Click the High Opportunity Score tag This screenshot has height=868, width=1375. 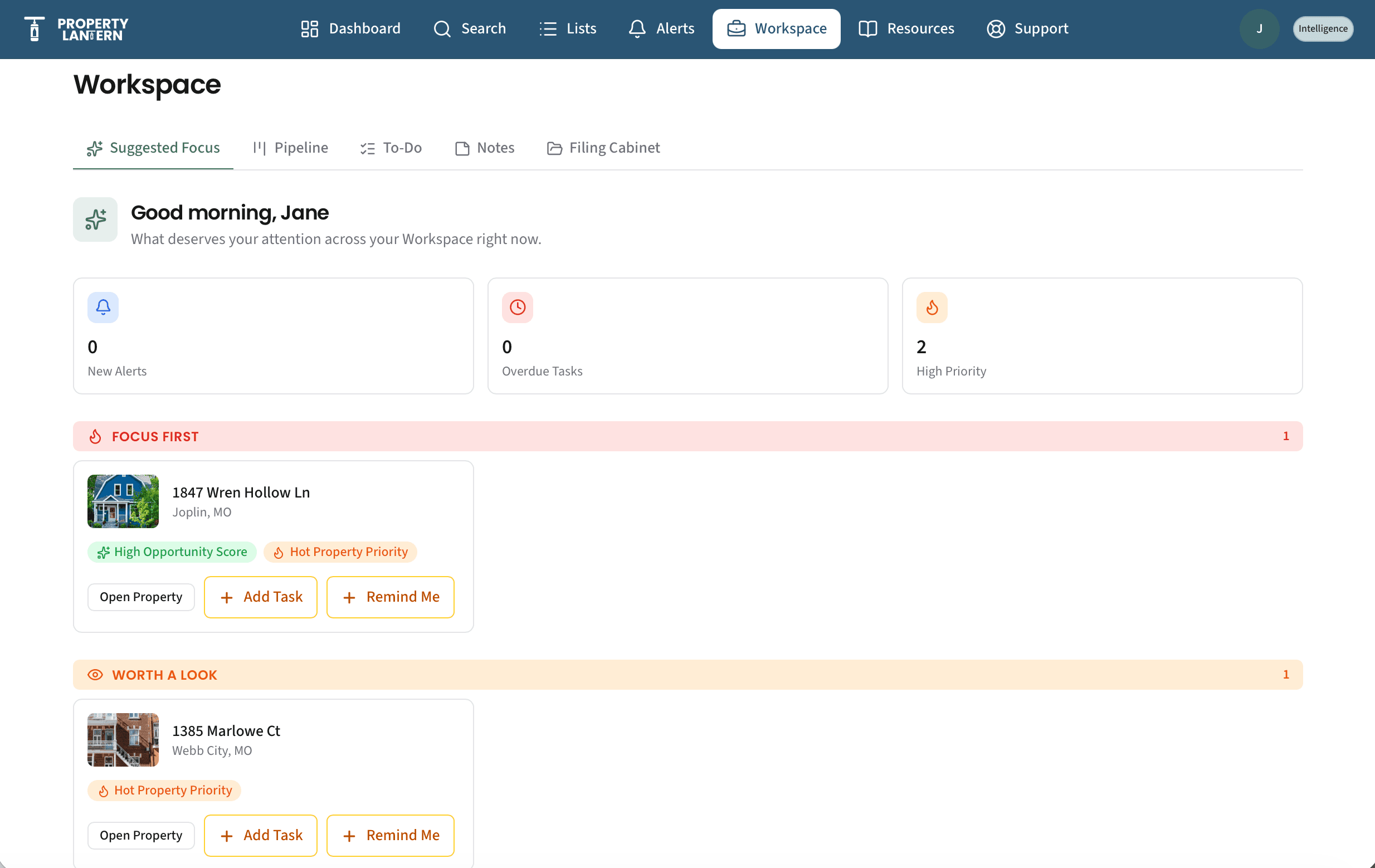point(172,552)
